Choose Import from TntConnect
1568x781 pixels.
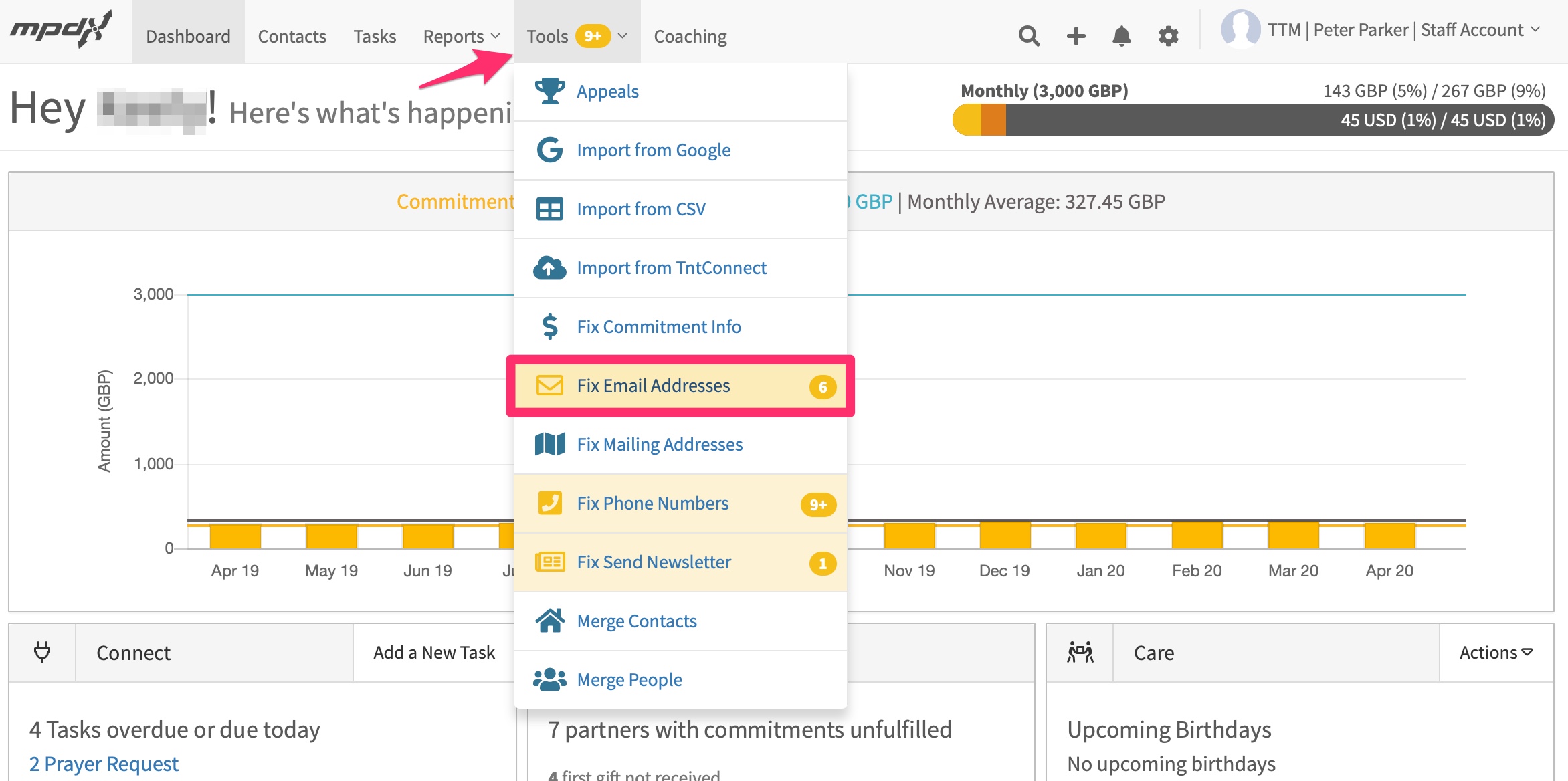[680, 268]
